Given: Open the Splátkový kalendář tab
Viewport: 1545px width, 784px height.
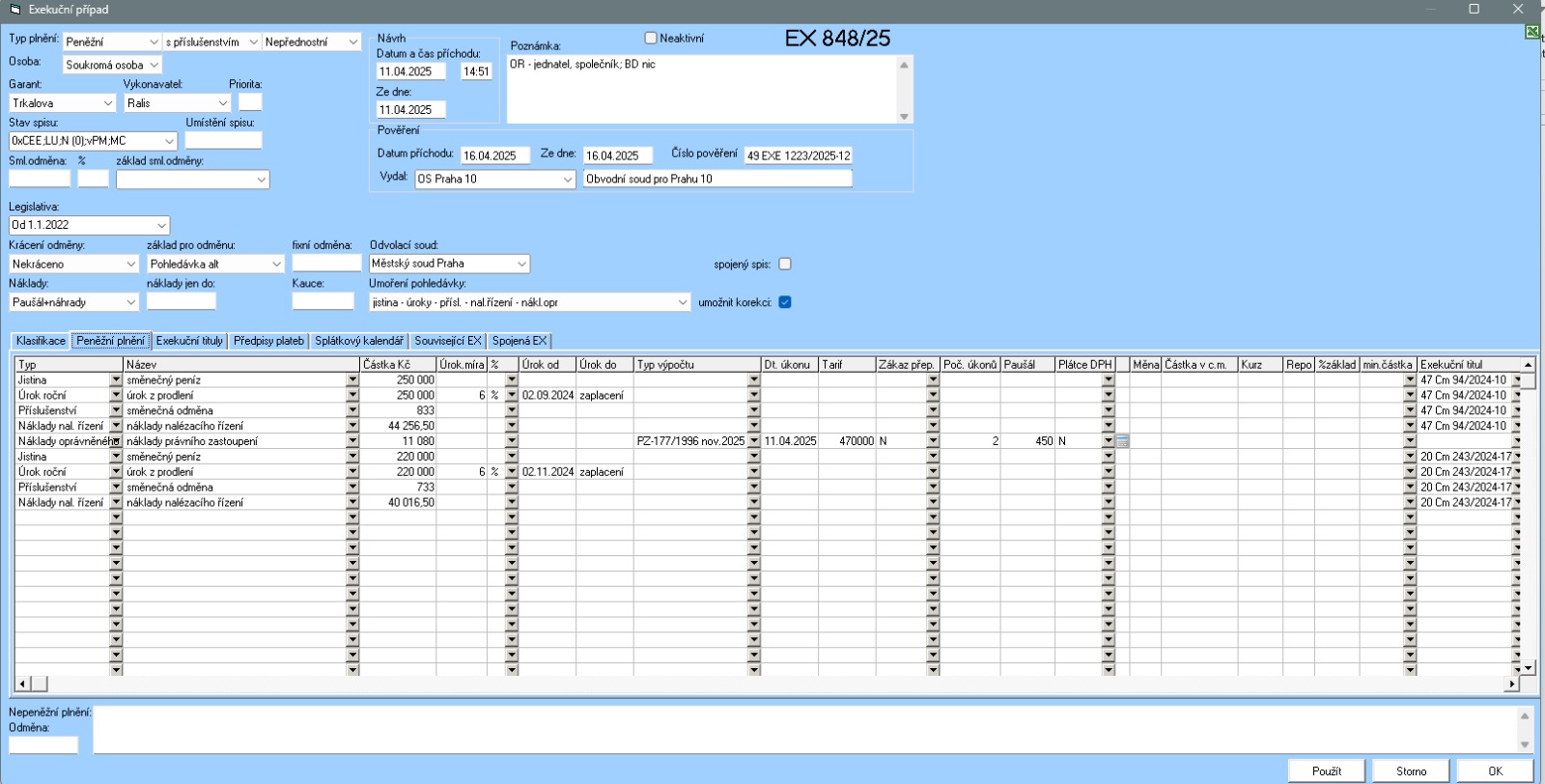Looking at the screenshot, I should [x=358, y=341].
